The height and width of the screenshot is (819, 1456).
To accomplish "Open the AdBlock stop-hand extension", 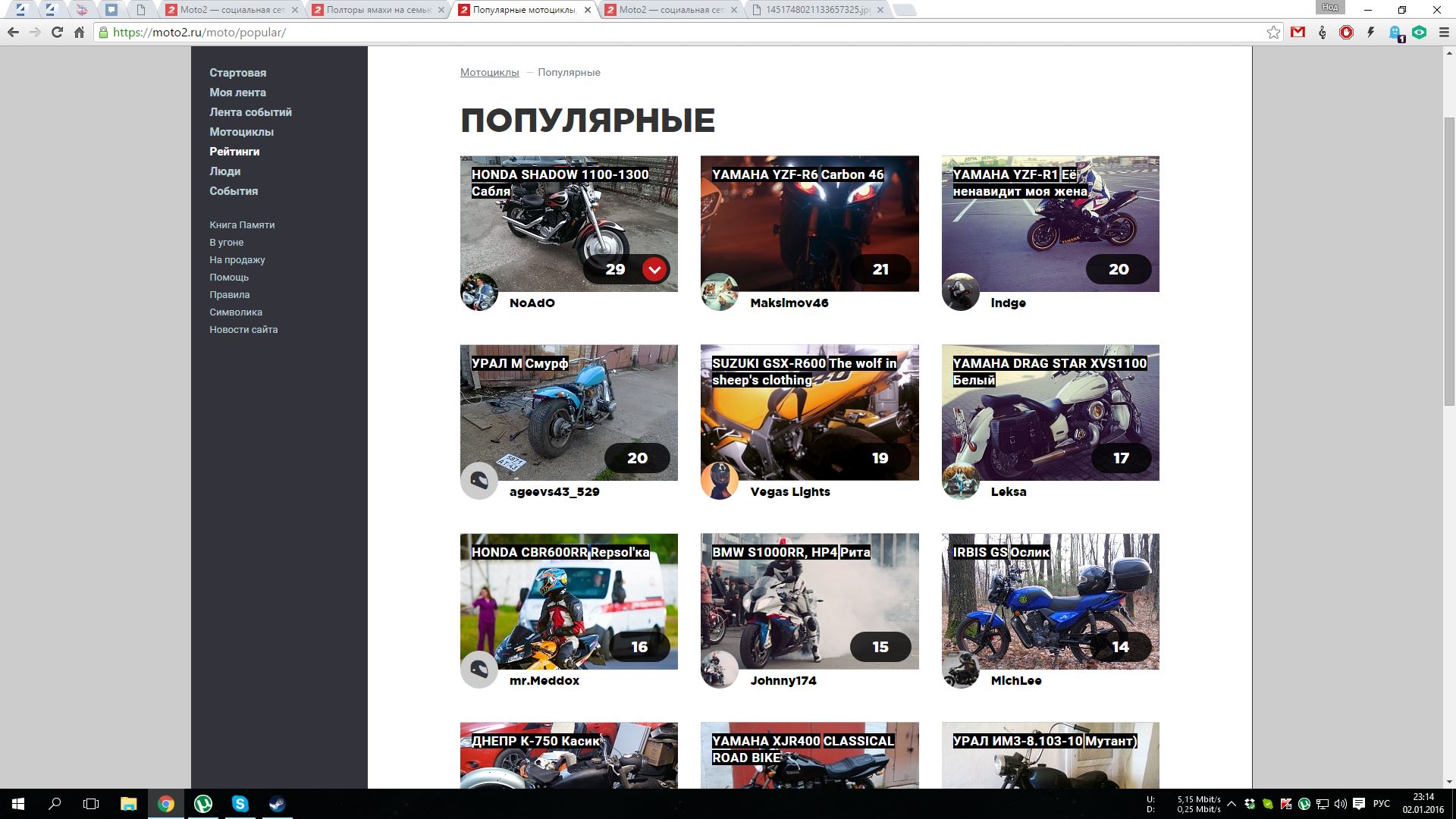I will coord(1347,33).
